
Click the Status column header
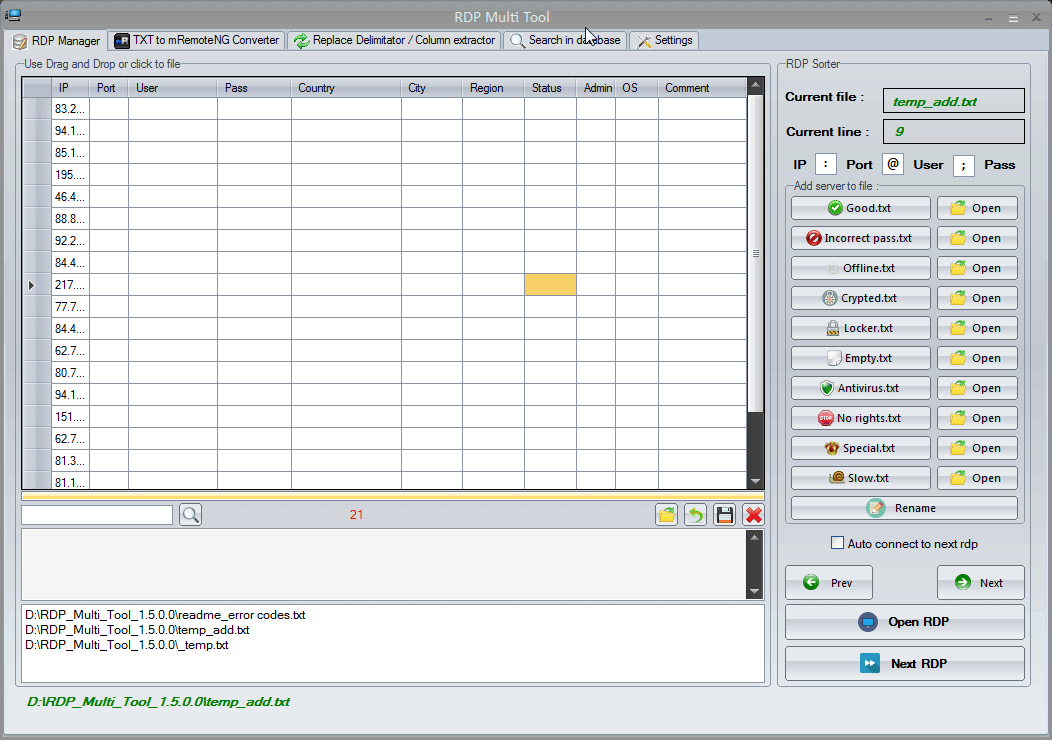click(550, 88)
